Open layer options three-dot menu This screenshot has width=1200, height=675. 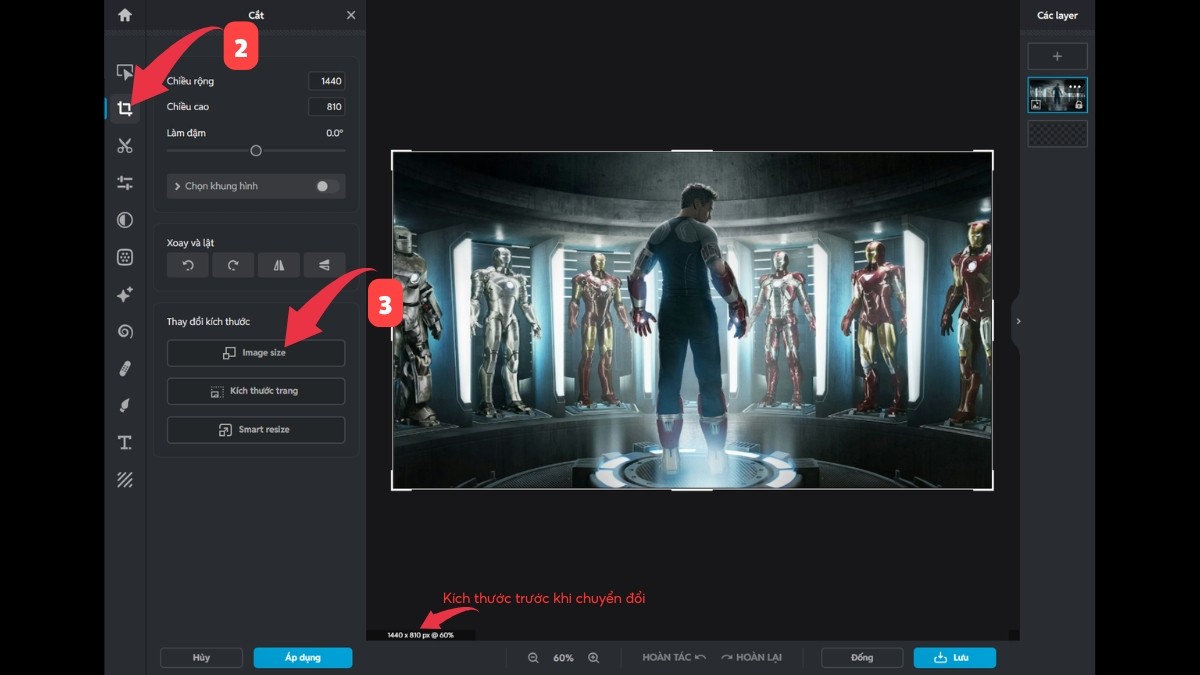[x=1075, y=87]
